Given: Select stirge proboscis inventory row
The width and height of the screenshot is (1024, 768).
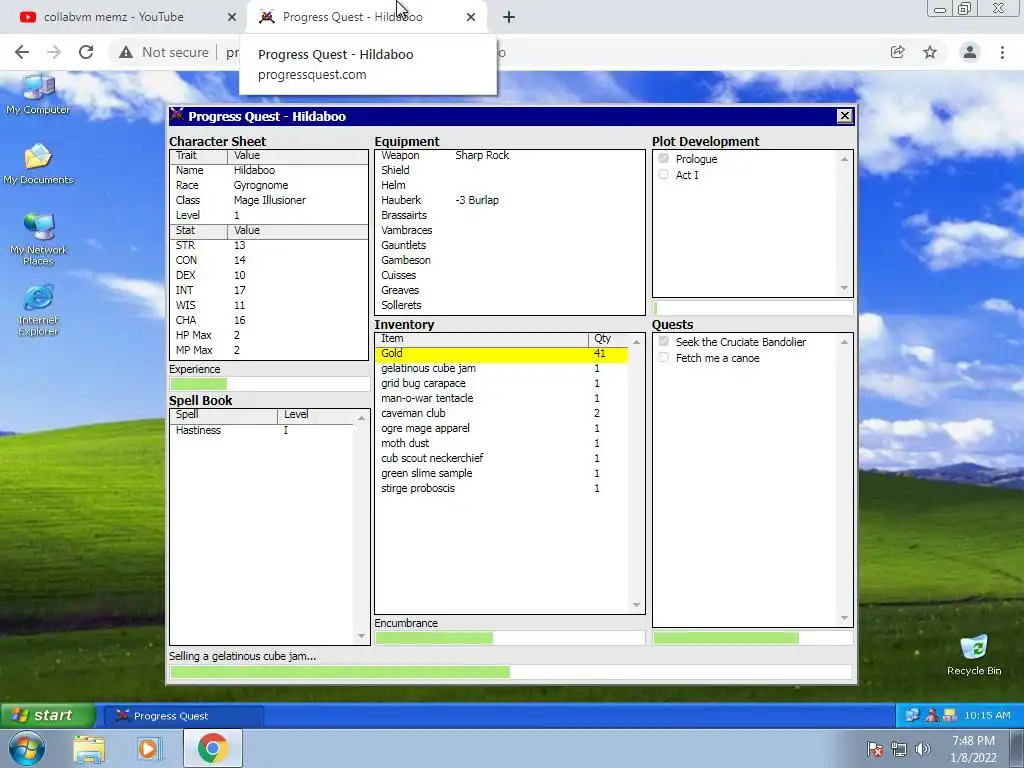Looking at the screenshot, I should [502, 488].
